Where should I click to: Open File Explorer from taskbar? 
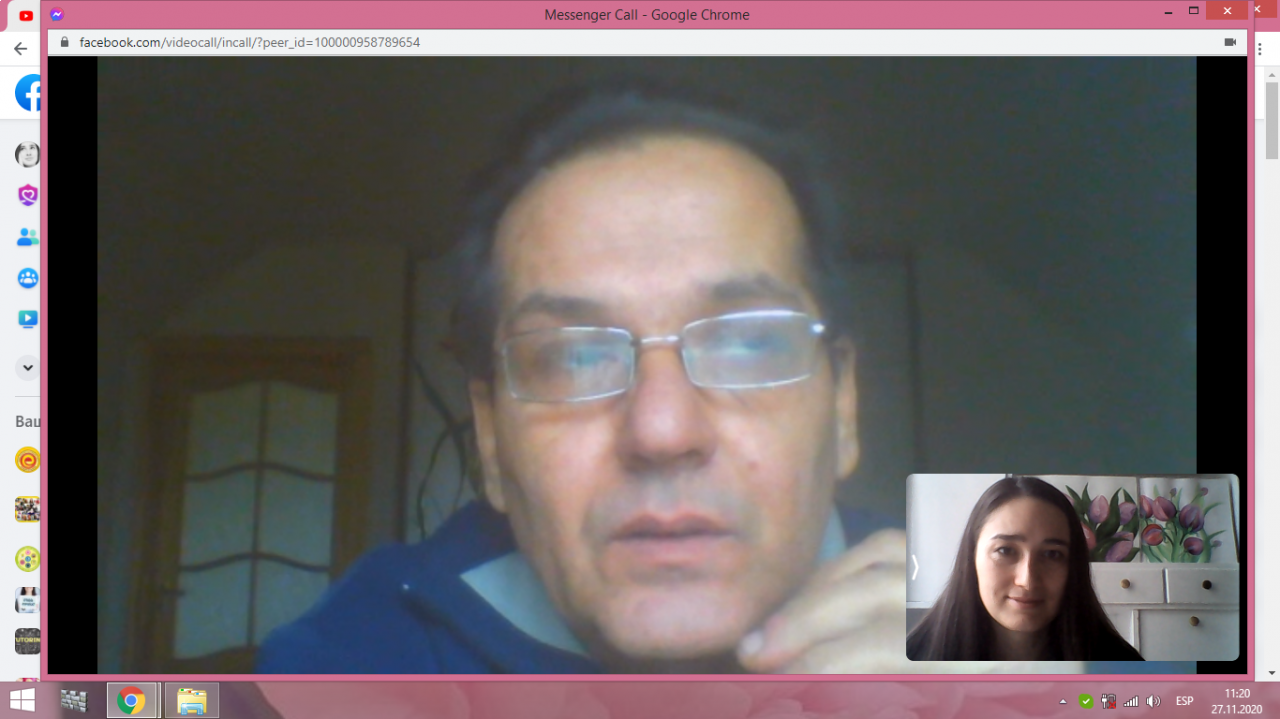pos(191,700)
